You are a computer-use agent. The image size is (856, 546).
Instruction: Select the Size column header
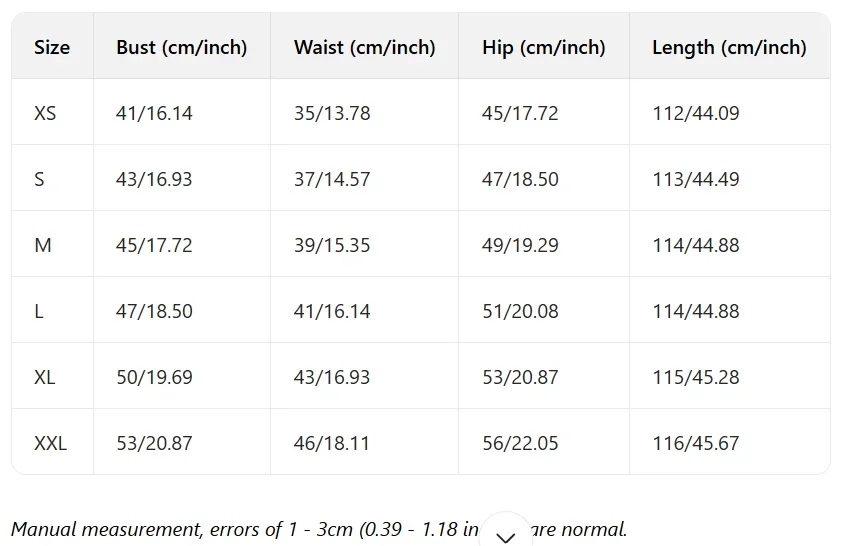point(52,47)
